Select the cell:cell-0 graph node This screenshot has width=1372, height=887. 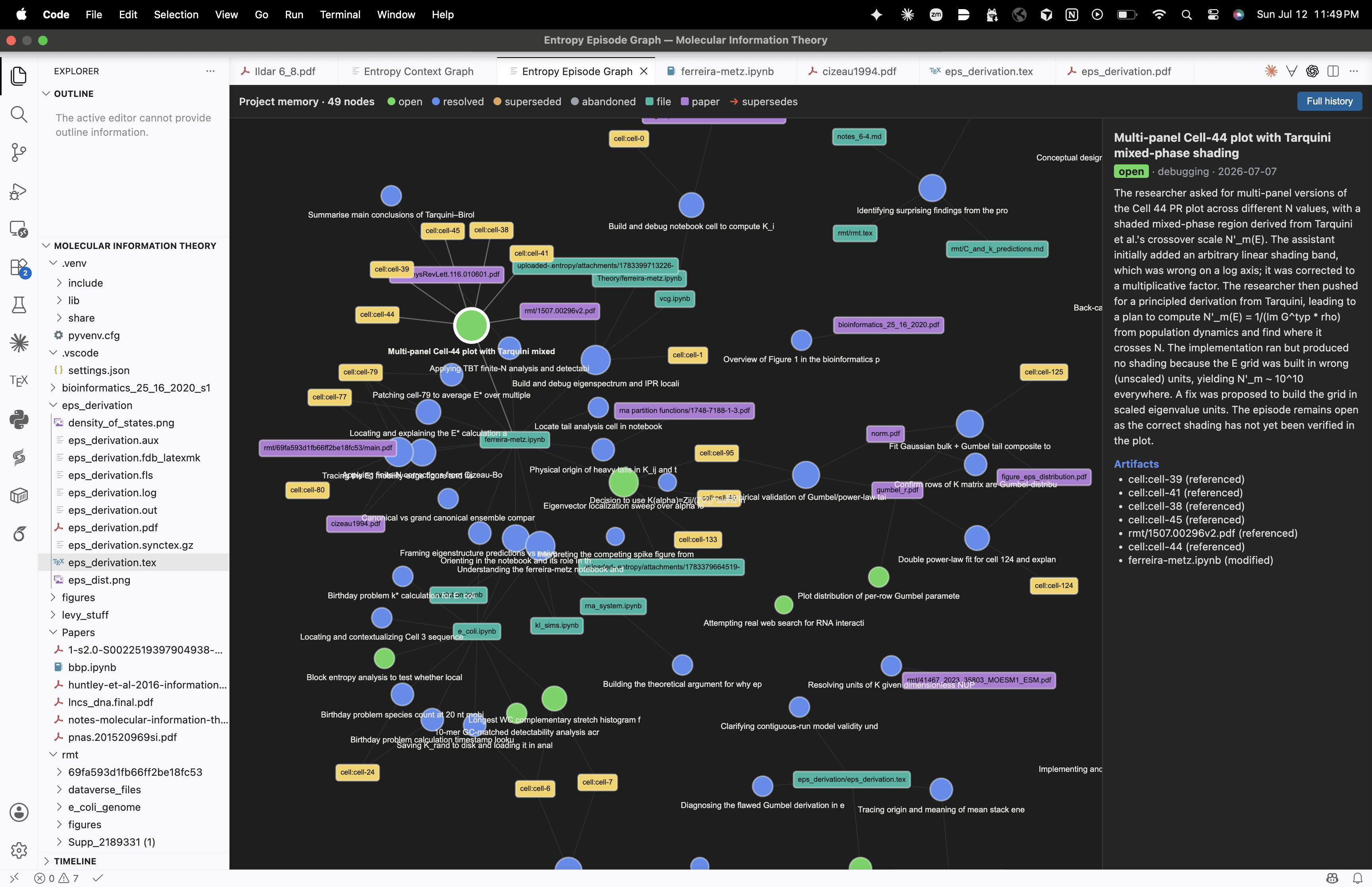(629, 138)
